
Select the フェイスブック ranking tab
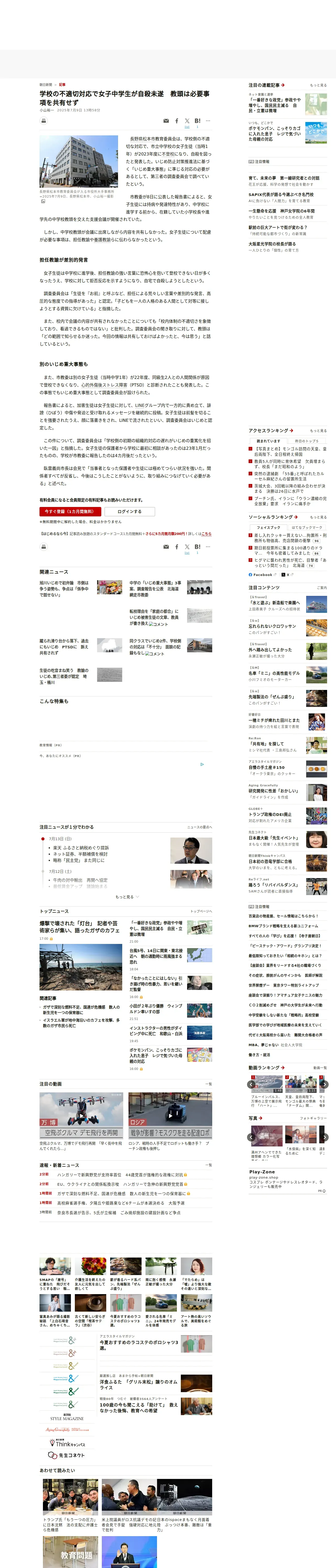click(268, 527)
